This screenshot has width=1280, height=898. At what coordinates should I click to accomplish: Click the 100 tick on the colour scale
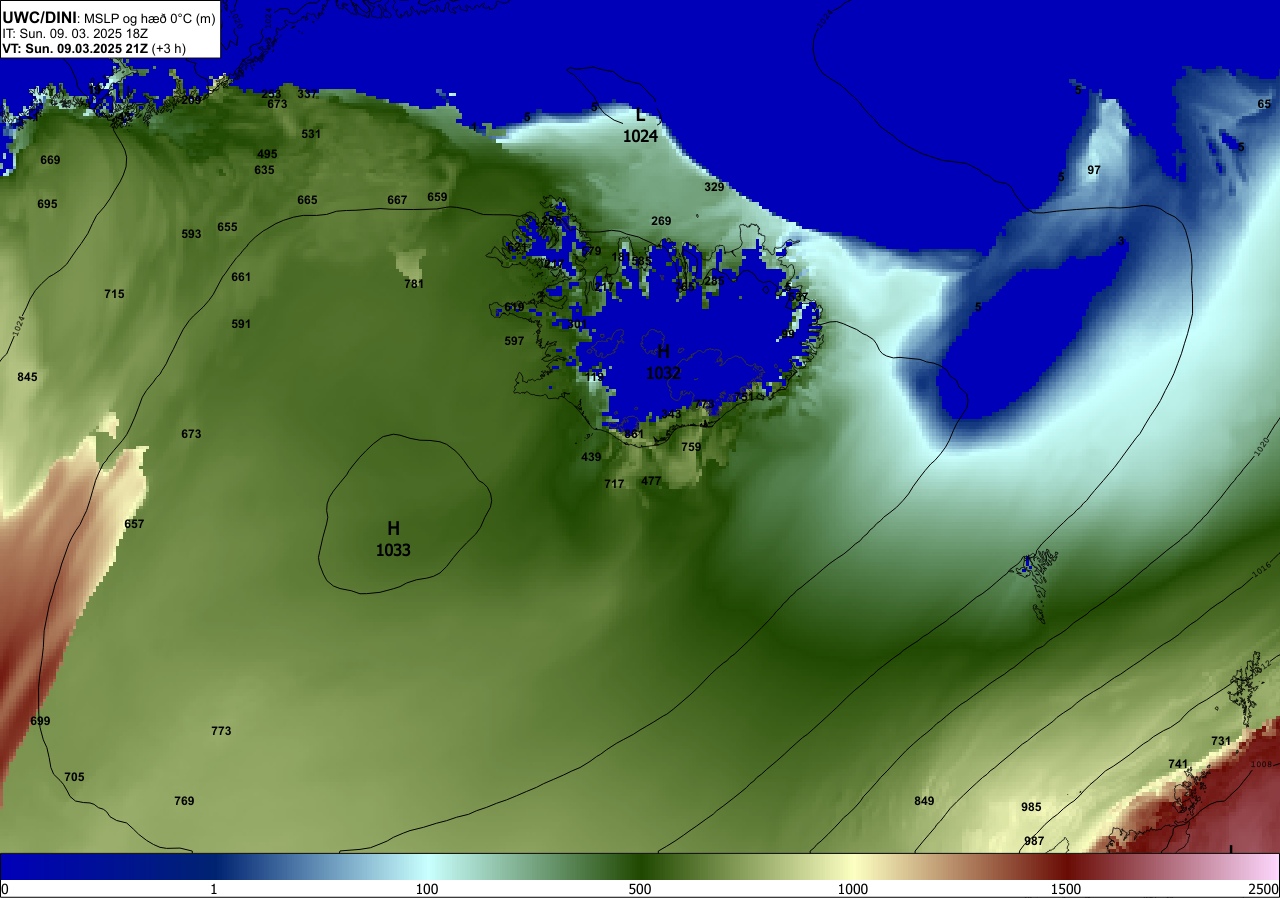click(427, 889)
